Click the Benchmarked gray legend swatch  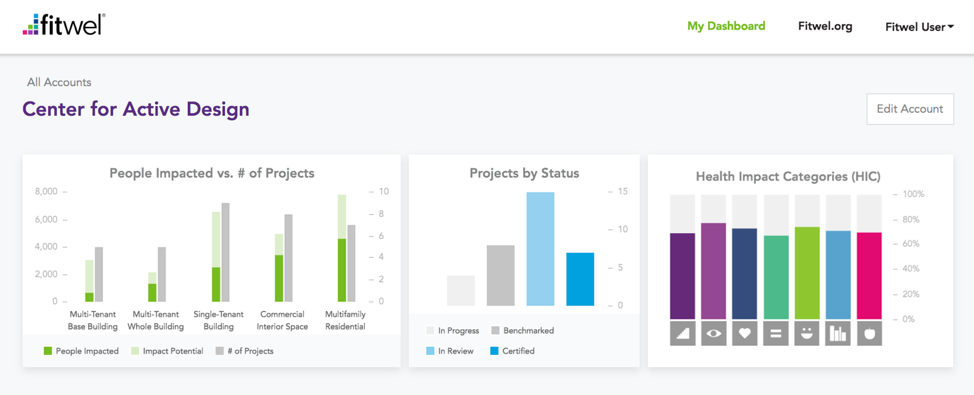[x=495, y=330]
